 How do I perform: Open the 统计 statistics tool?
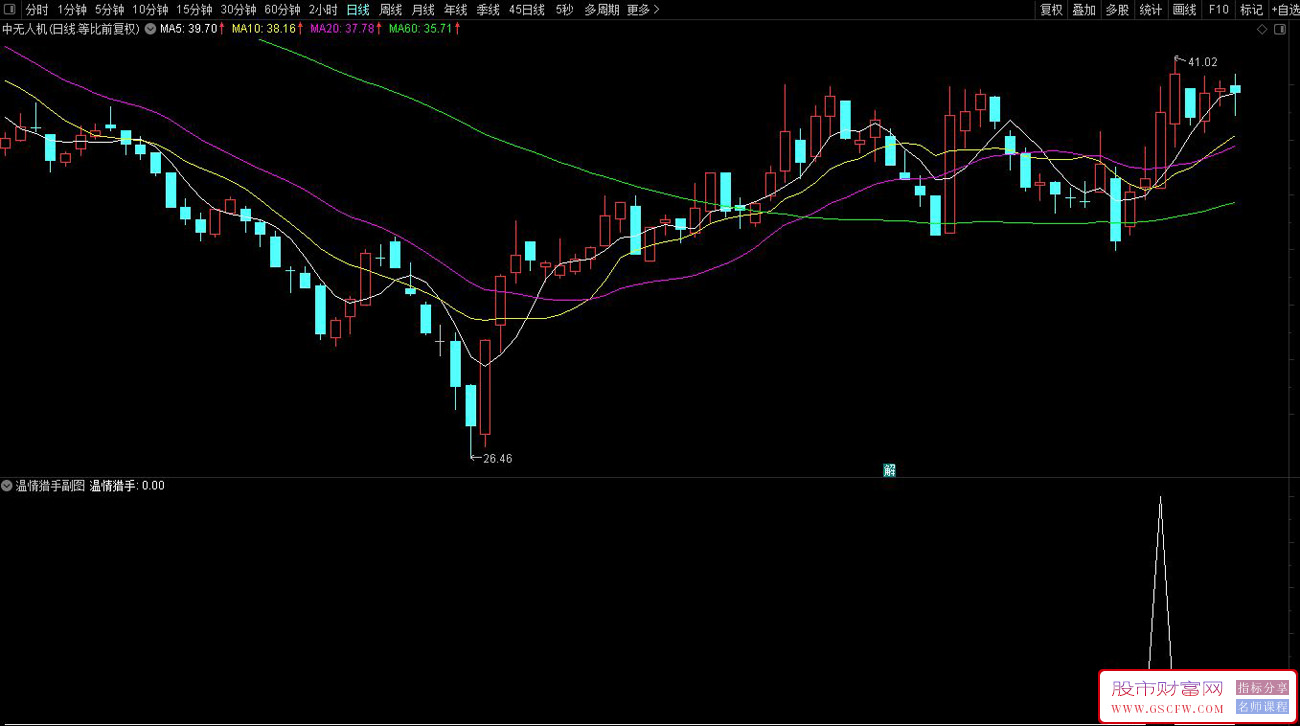[1151, 9]
